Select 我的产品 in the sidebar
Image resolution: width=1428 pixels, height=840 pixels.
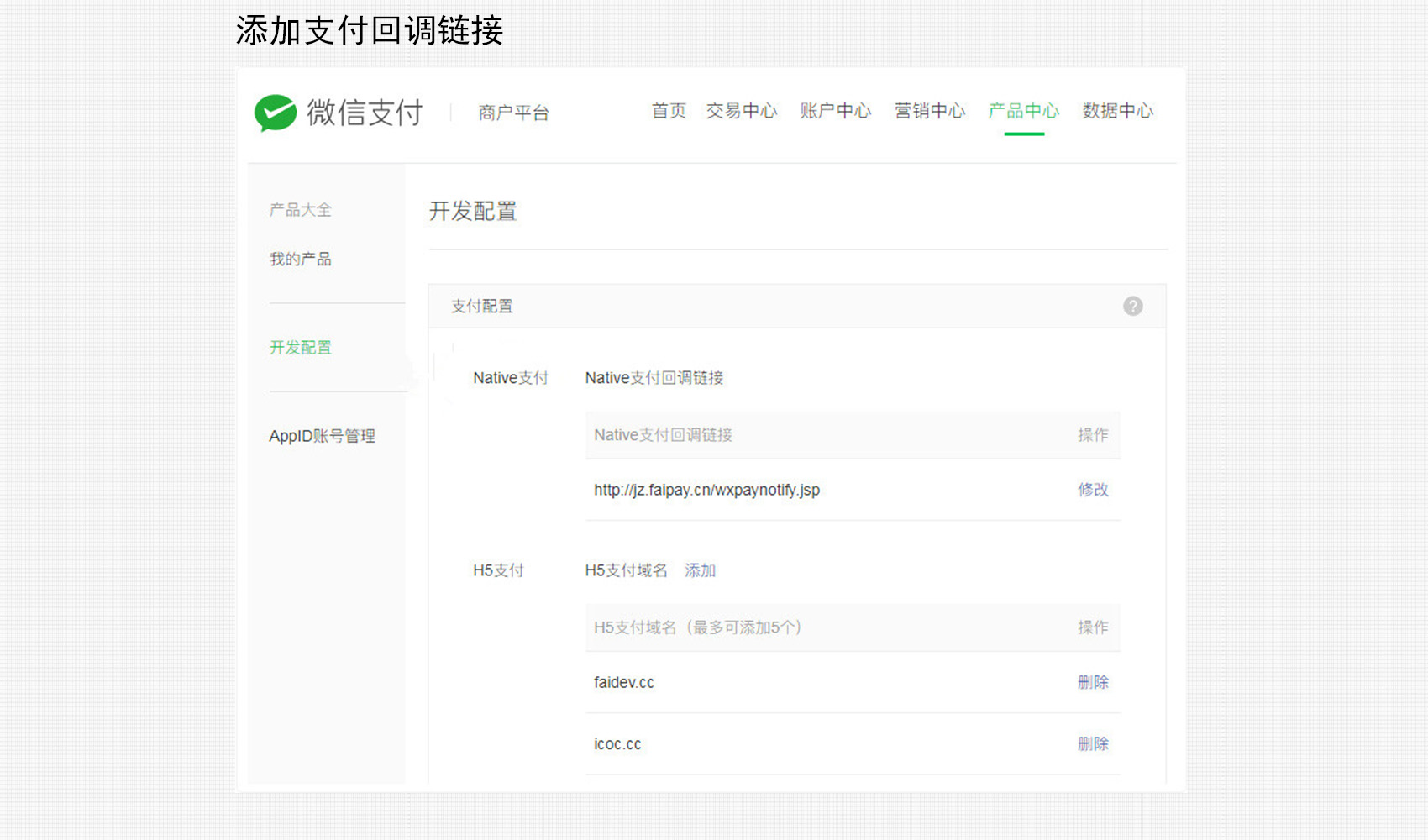tap(300, 260)
